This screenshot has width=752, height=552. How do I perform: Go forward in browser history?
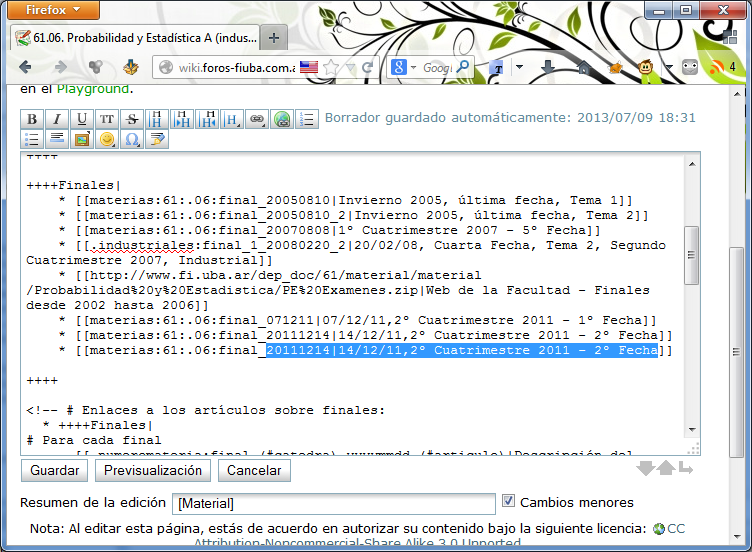point(60,67)
